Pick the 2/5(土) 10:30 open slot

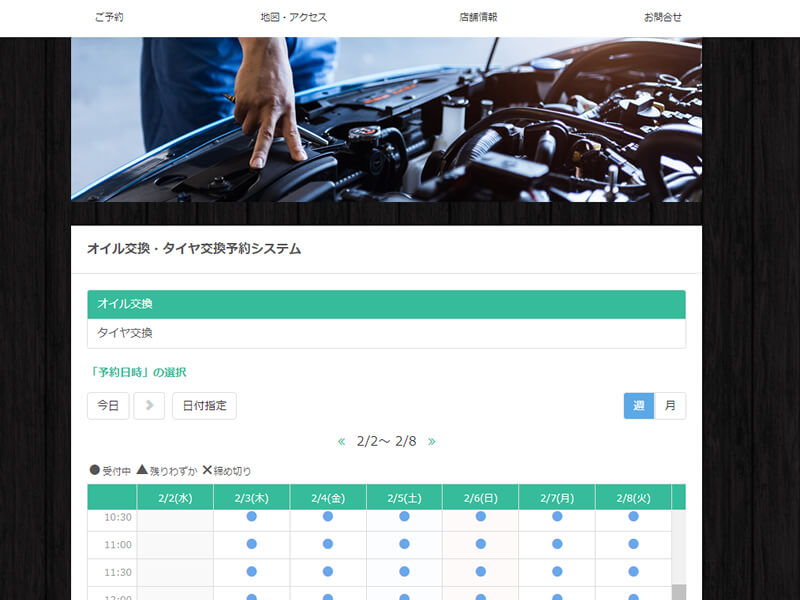coord(404,517)
